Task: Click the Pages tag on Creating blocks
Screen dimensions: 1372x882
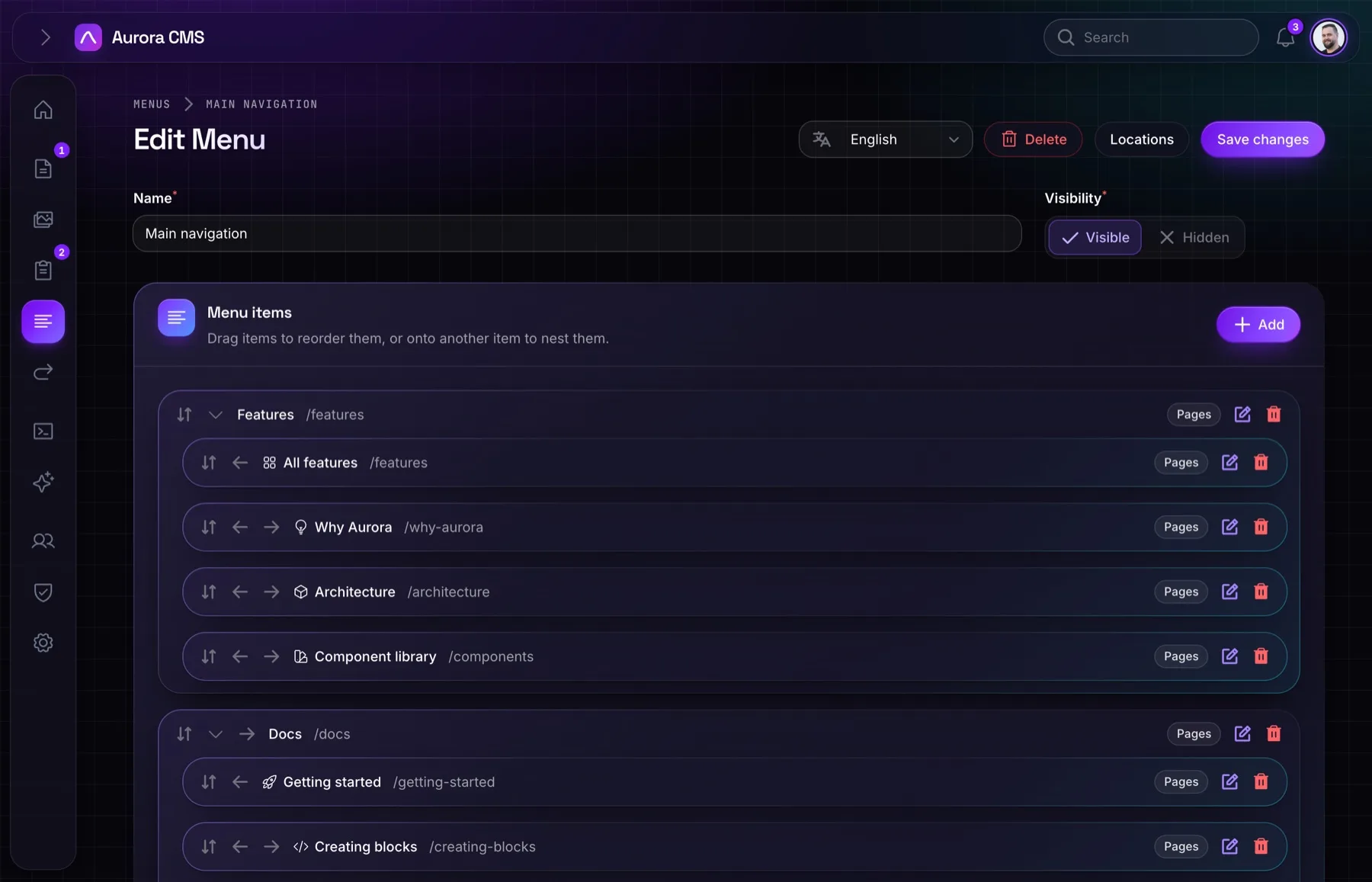Action: coord(1181,846)
